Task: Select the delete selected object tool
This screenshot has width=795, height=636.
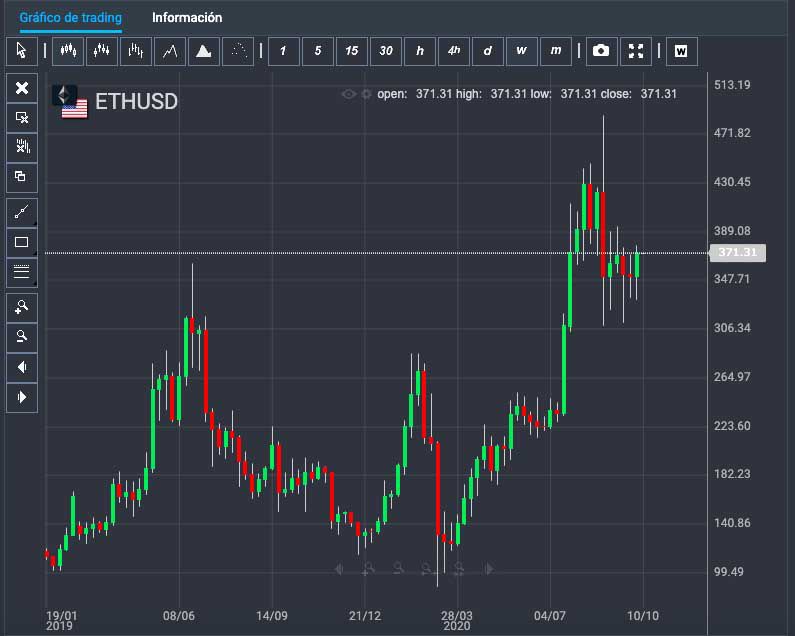Action: 22,118
